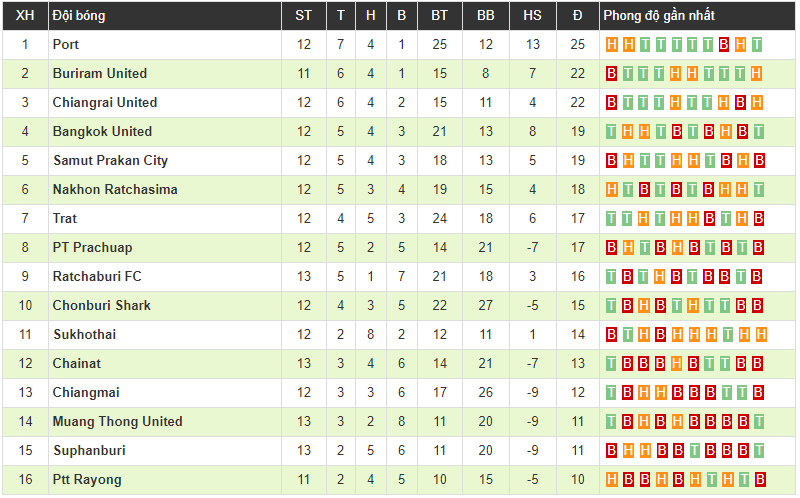
Task: Click the first form badge in Chainat row
Action: pyautogui.click(x=612, y=364)
